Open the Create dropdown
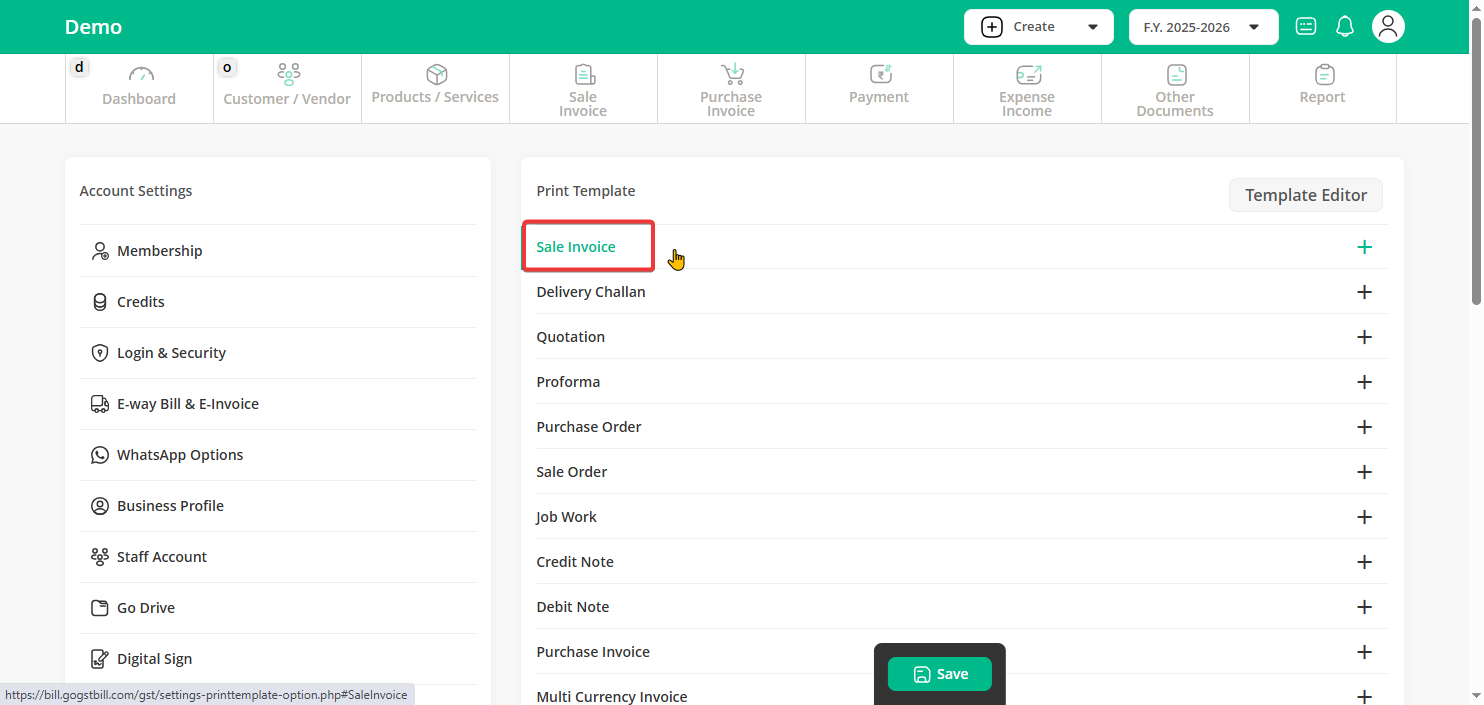This screenshot has width=1484, height=705. (1038, 27)
